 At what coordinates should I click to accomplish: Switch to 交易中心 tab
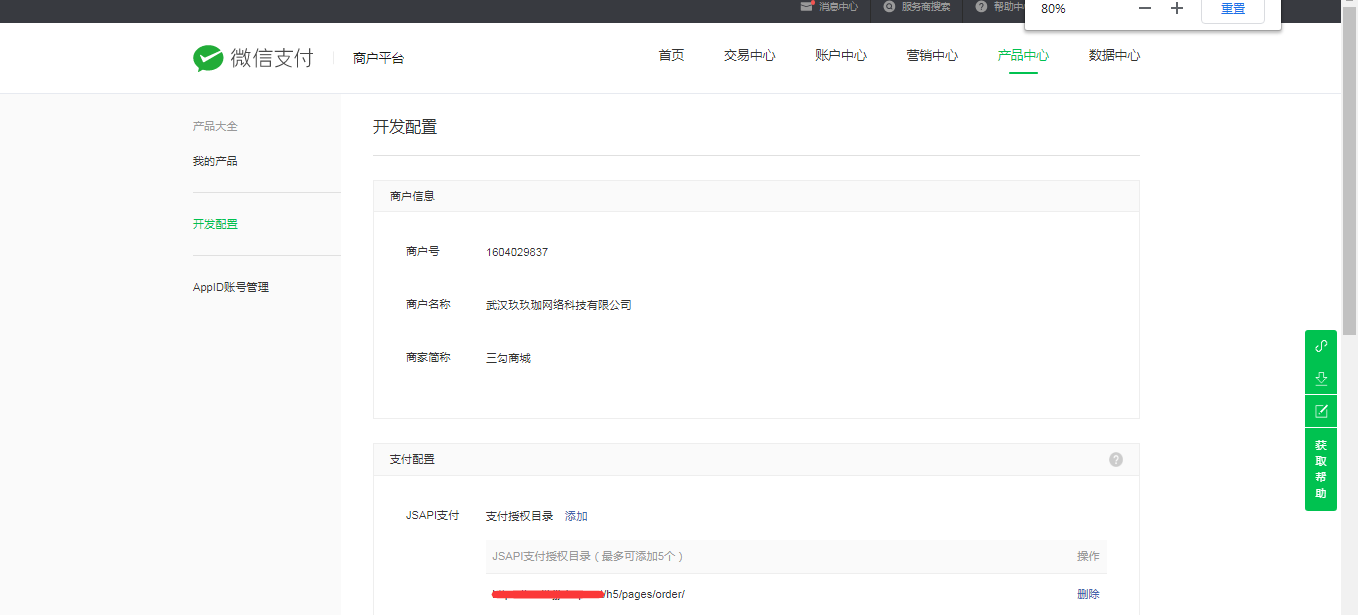tap(749, 56)
